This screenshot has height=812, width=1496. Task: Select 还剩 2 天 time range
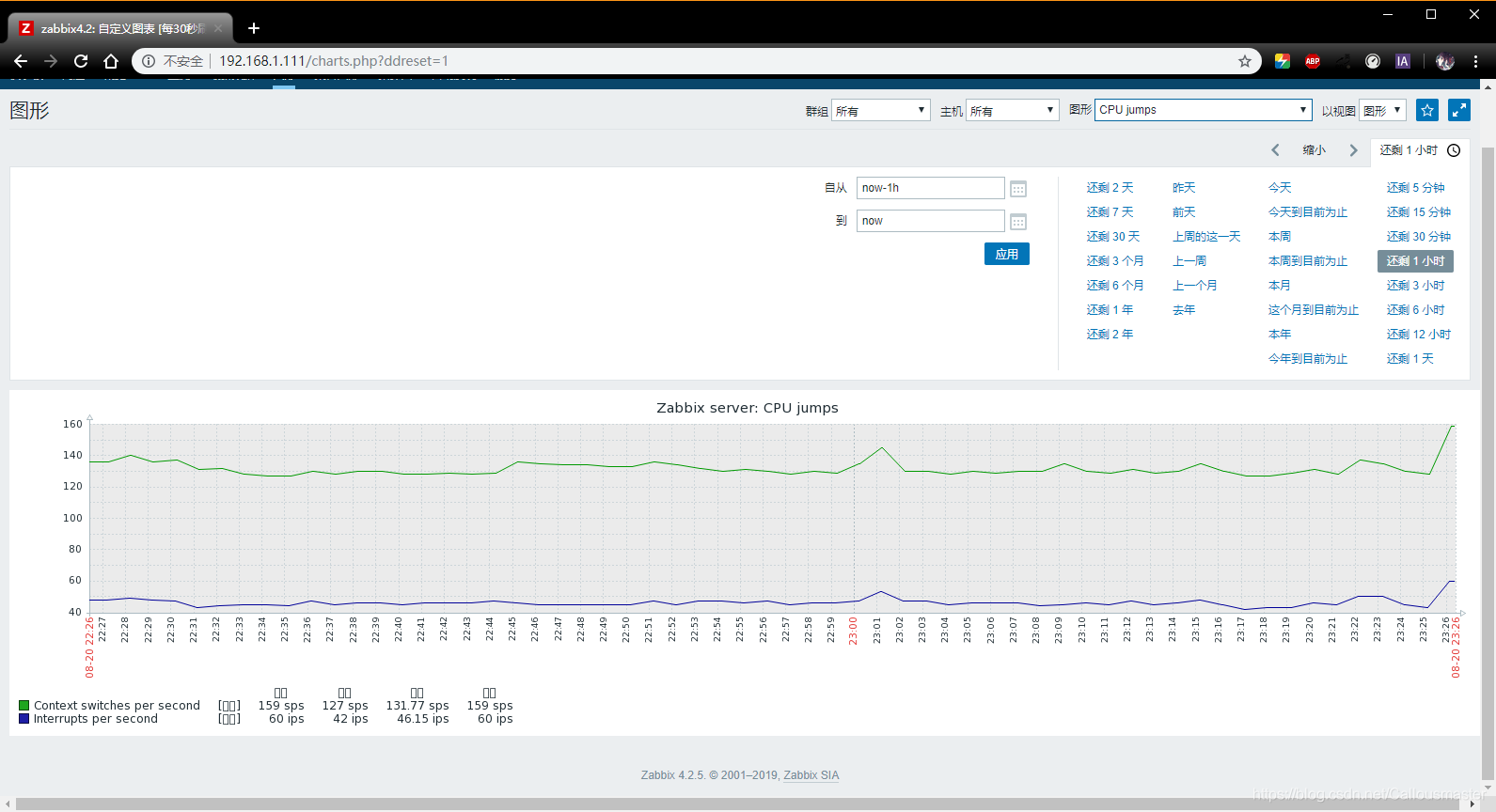(x=1110, y=188)
